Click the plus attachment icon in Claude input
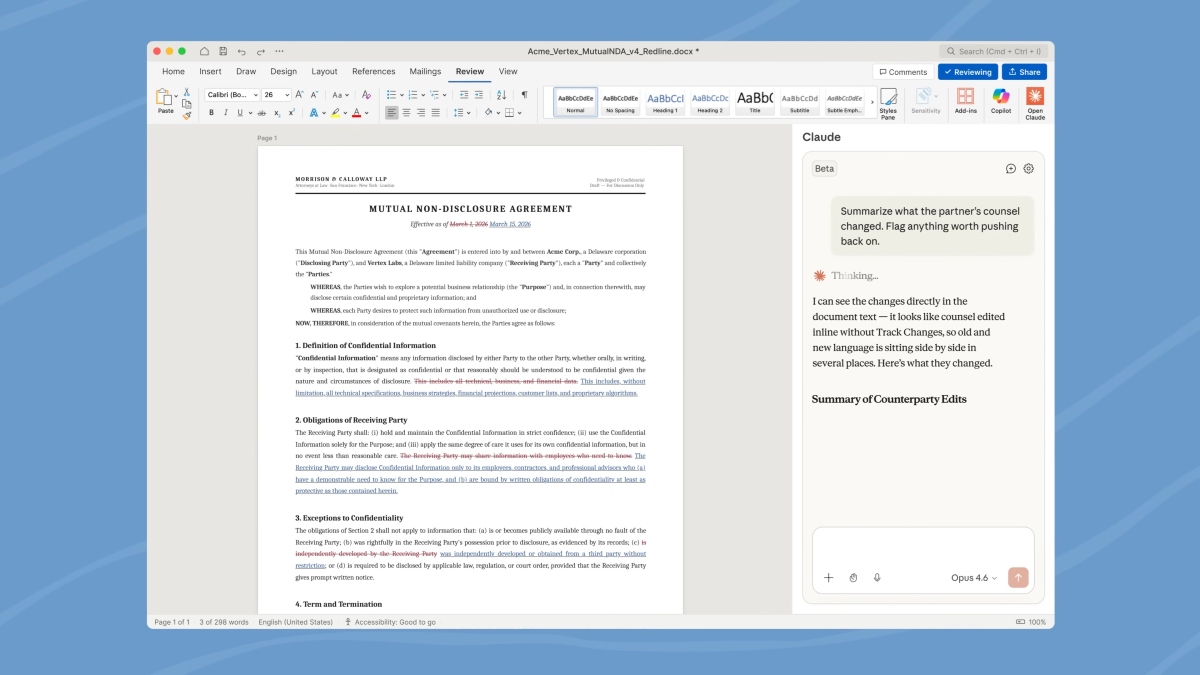This screenshot has width=1200, height=675. pyautogui.click(x=828, y=578)
